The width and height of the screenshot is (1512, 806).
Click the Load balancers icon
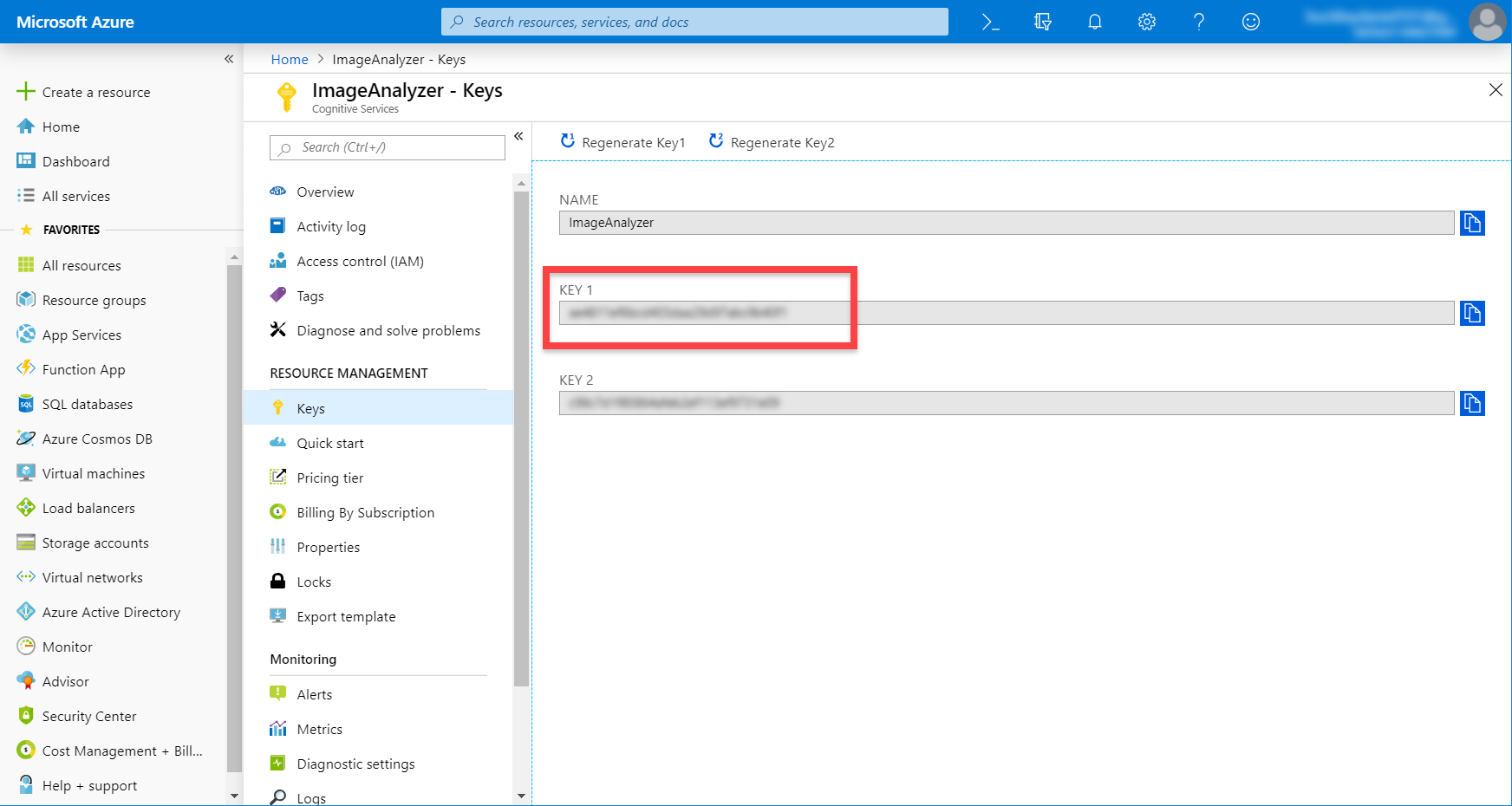pyautogui.click(x=26, y=508)
